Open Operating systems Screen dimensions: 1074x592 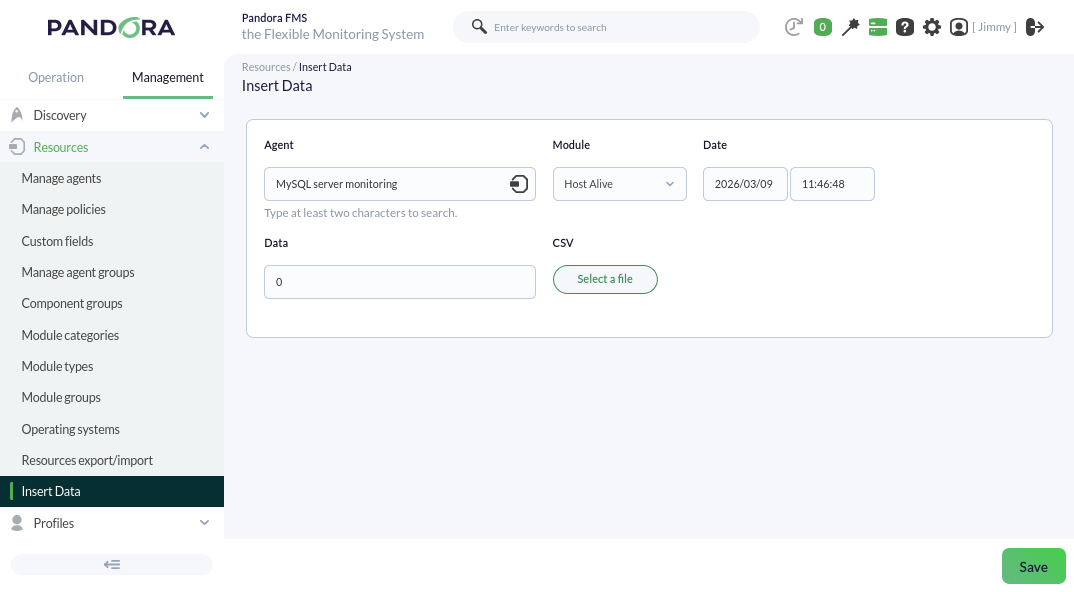(71, 429)
